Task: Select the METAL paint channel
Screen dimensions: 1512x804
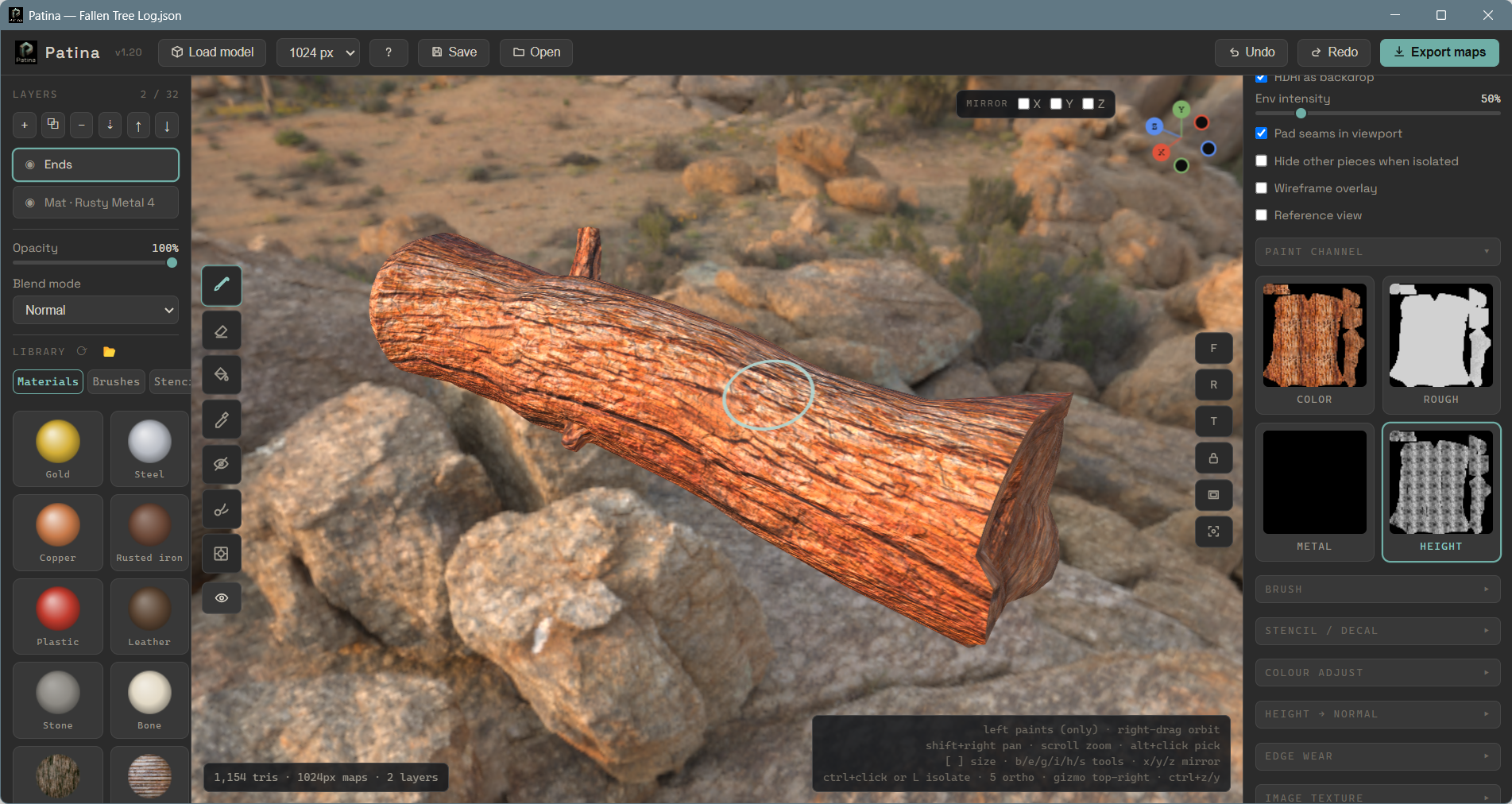Action: click(x=1314, y=492)
